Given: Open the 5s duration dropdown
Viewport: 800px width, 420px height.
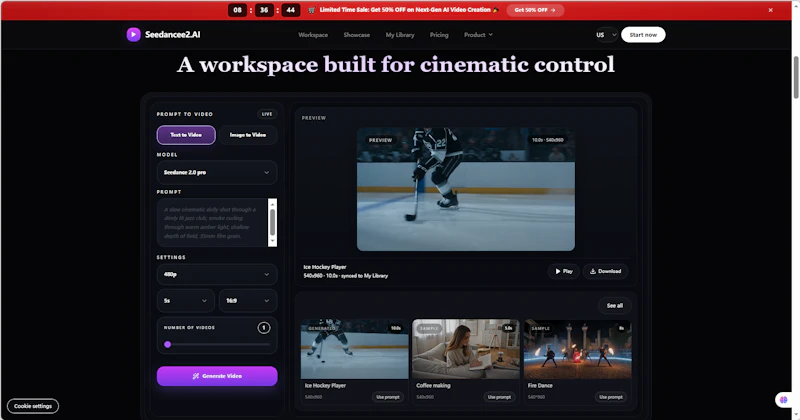Looking at the screenshot, I should pos(186,301).
